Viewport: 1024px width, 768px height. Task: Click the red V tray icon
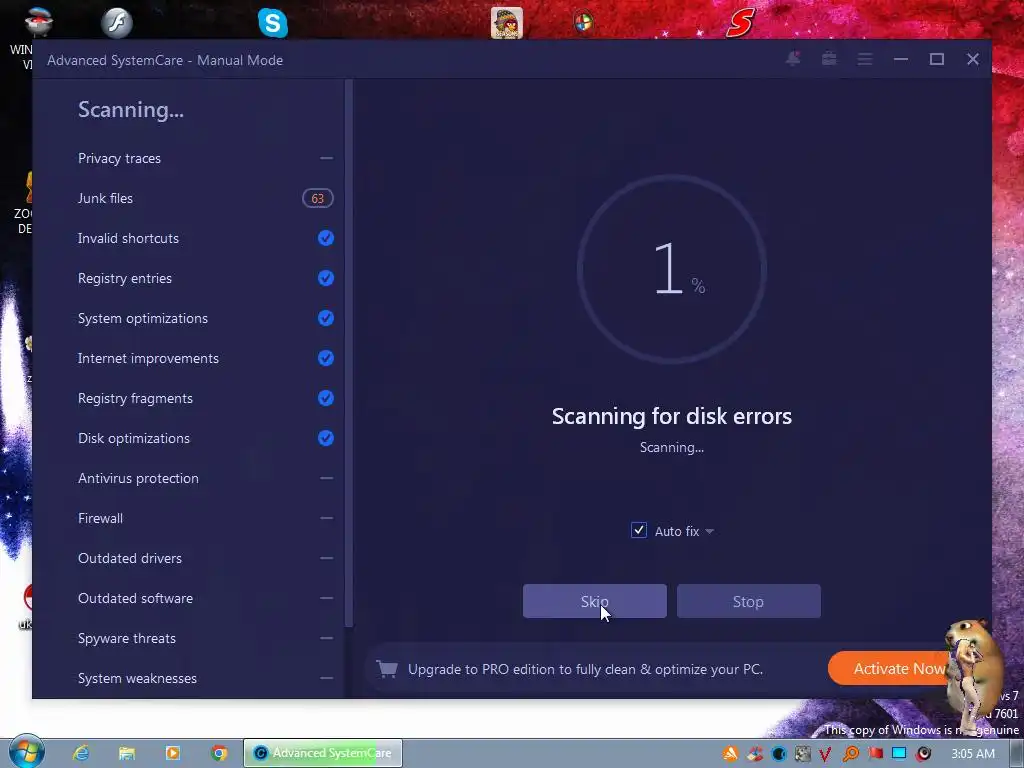coord(826,754)
